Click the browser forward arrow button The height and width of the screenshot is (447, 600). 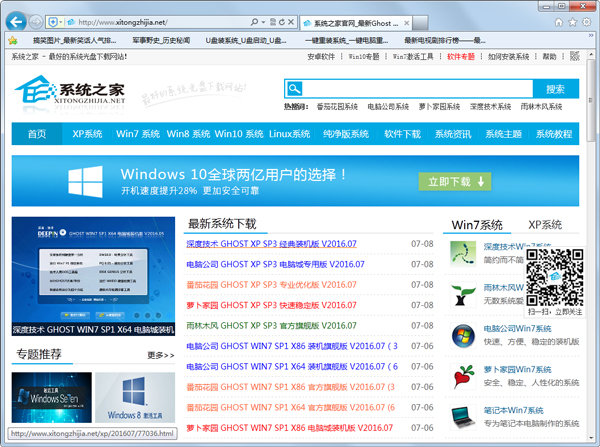point(38,21)
